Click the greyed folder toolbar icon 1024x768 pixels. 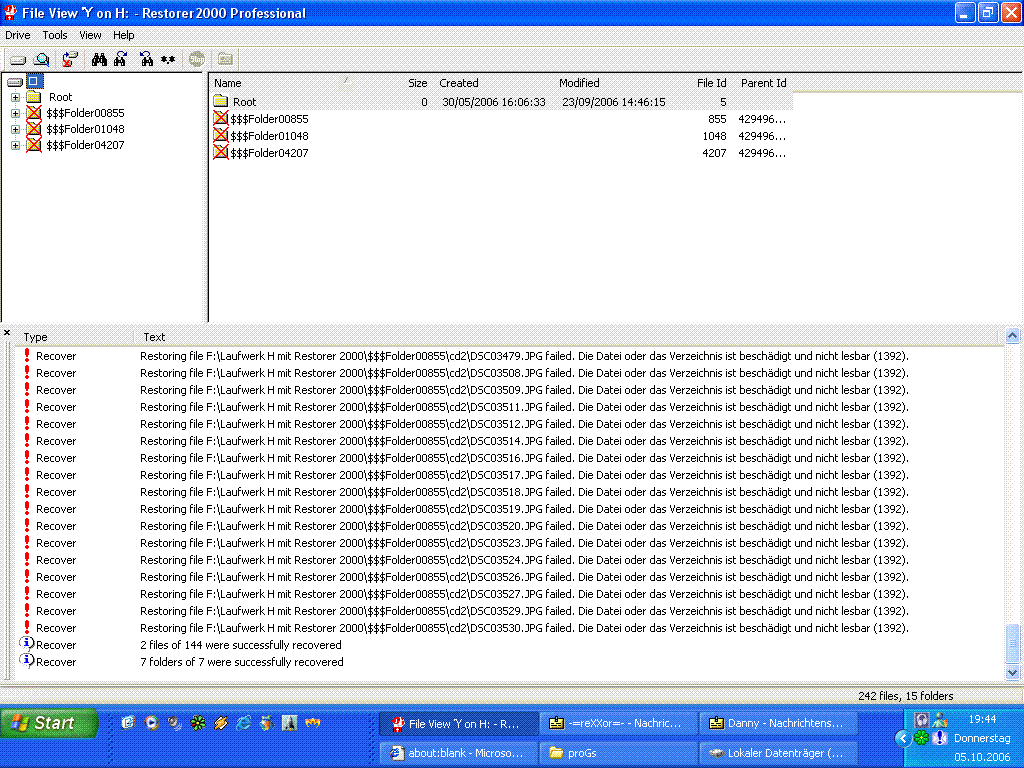point(225,59)
